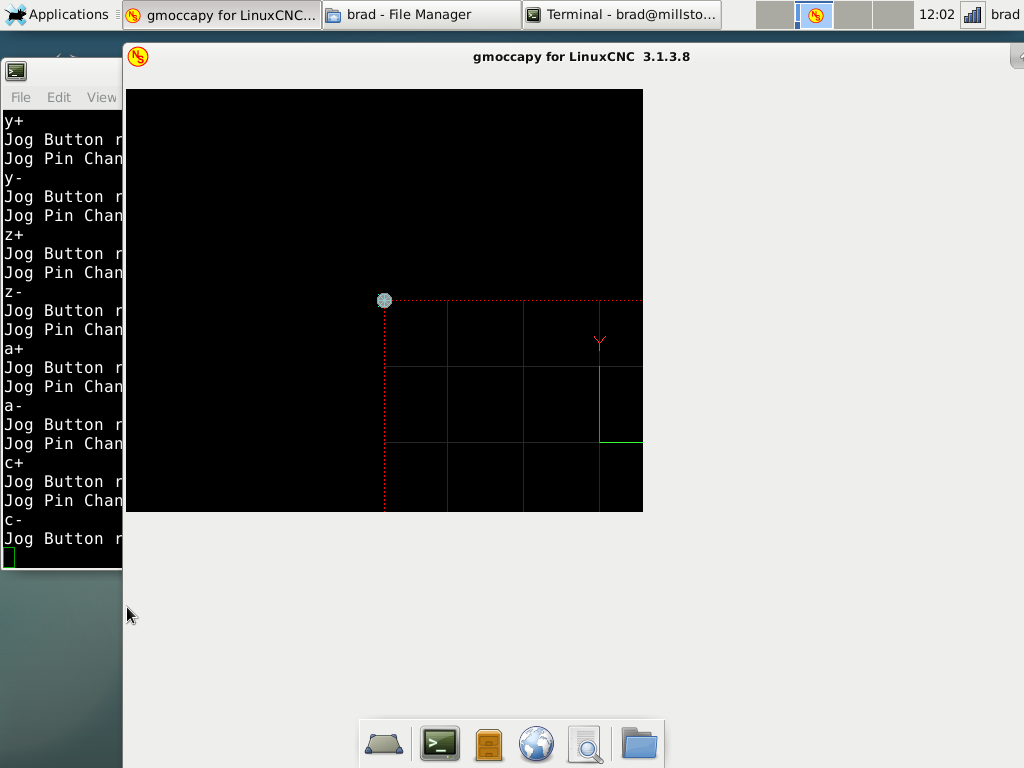Click the active workspace showing the gmoccapy icon
The image size is (1024, 768).
point(814,15)
